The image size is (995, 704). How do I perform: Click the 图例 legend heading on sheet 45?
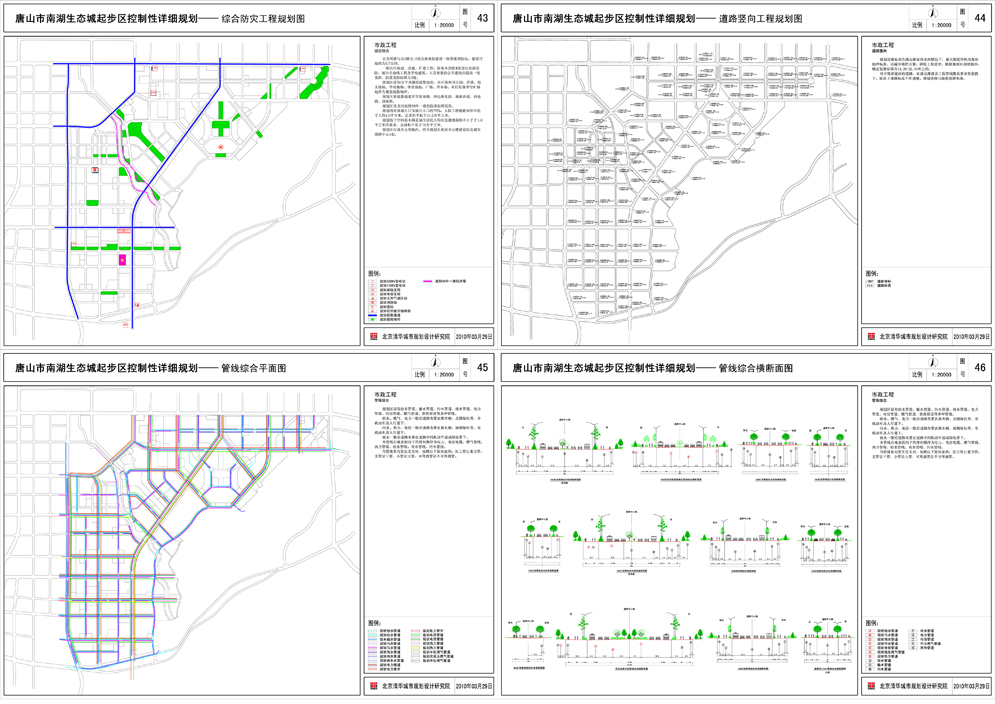pyautogui.click(x=374, y=623)
